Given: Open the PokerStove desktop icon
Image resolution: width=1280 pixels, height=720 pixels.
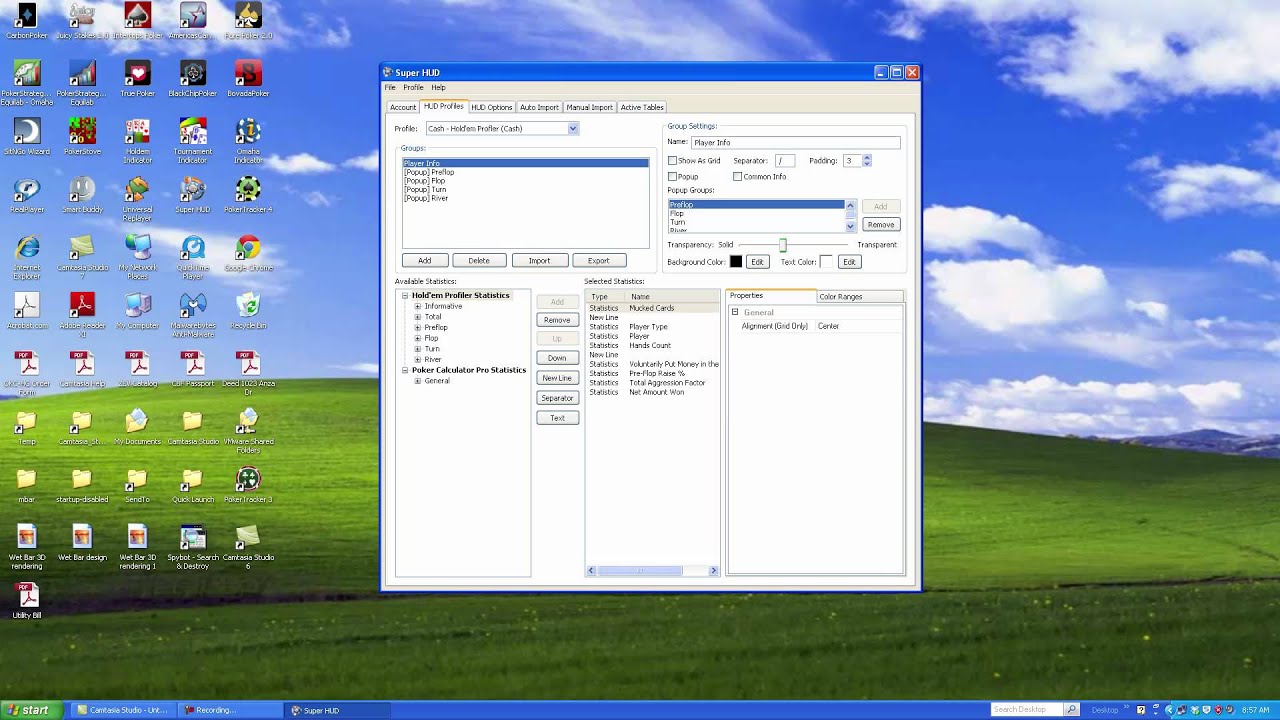Looking at the screenshot, I should [82, 138].
